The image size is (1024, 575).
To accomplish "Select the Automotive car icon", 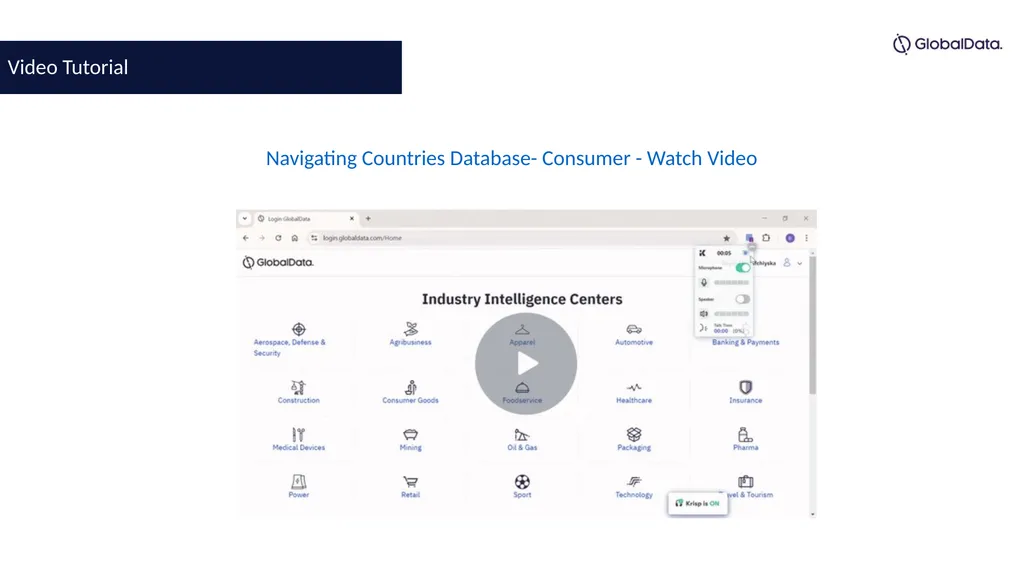I will pyautogui.click(x=633, y=329).
